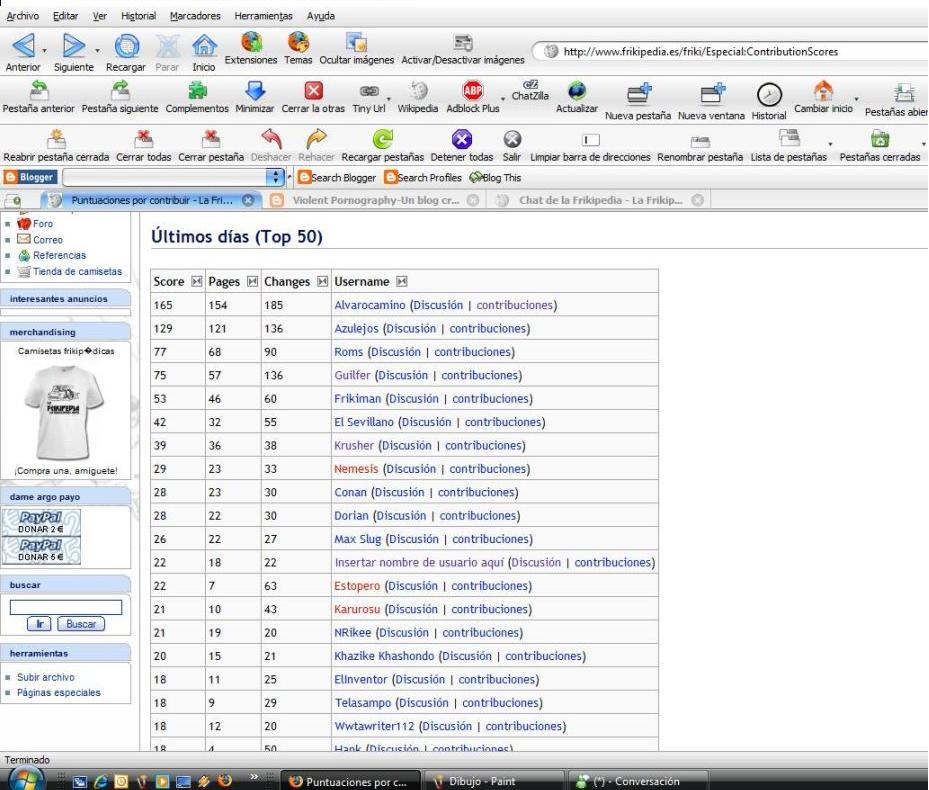The image size is (929, 790).
Task: Click the buscar text input field
Action: pyautogui.click(x=66, y=607)
